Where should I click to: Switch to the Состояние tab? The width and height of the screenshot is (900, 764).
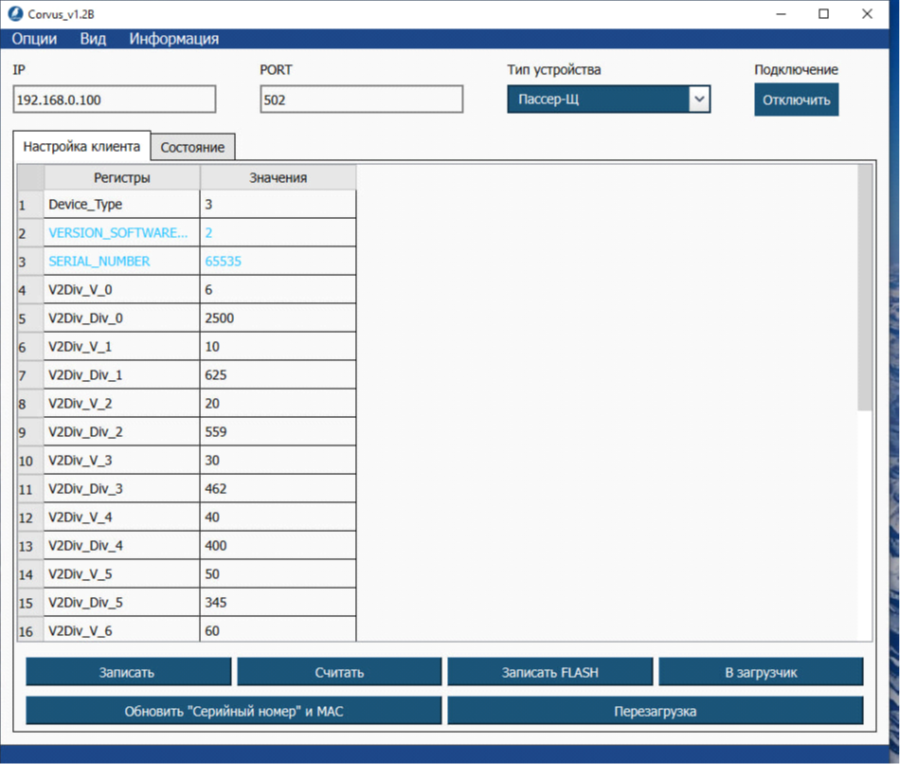[x=192, y=147]
